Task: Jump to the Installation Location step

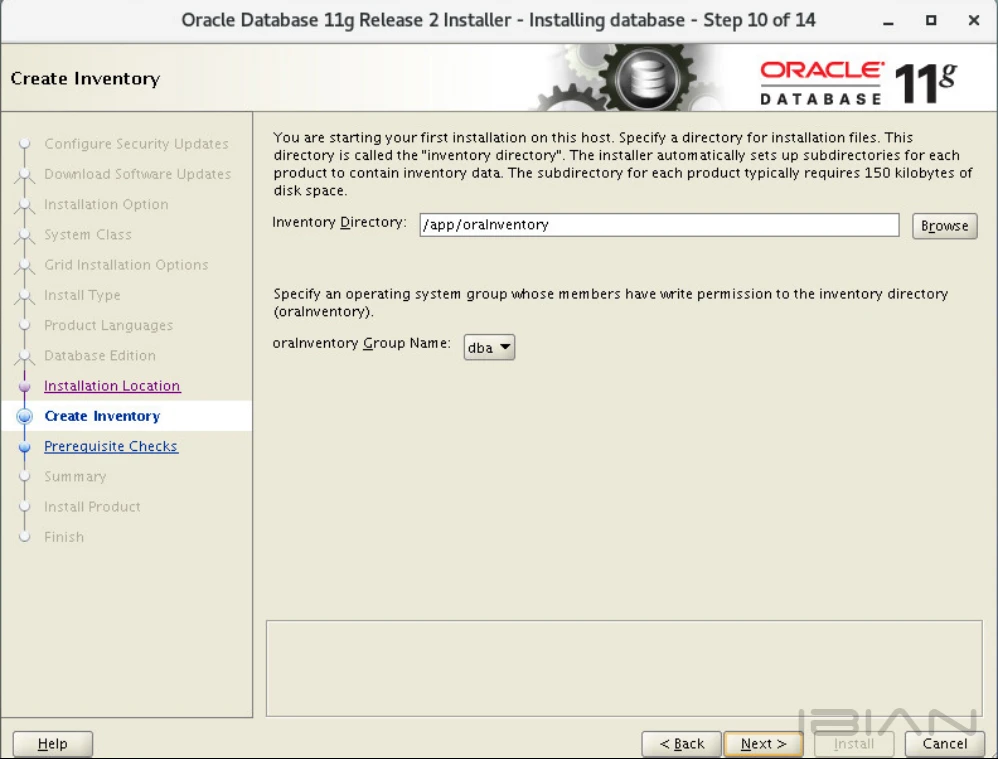Action: [112, 386]
